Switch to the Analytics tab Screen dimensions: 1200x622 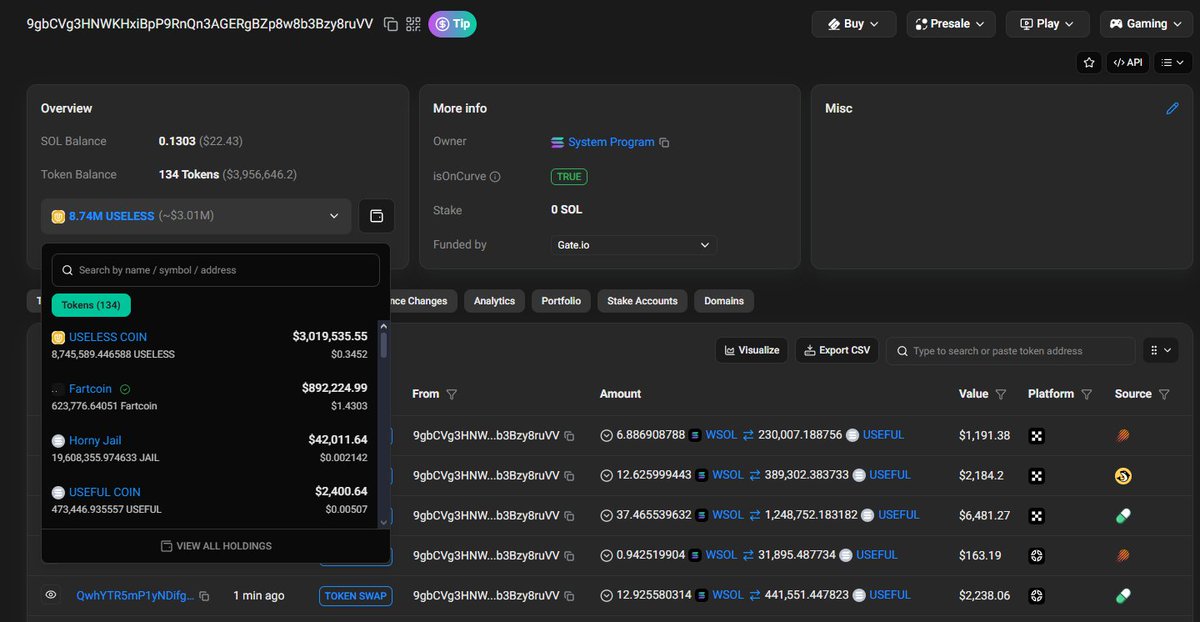tap(494, 301)
